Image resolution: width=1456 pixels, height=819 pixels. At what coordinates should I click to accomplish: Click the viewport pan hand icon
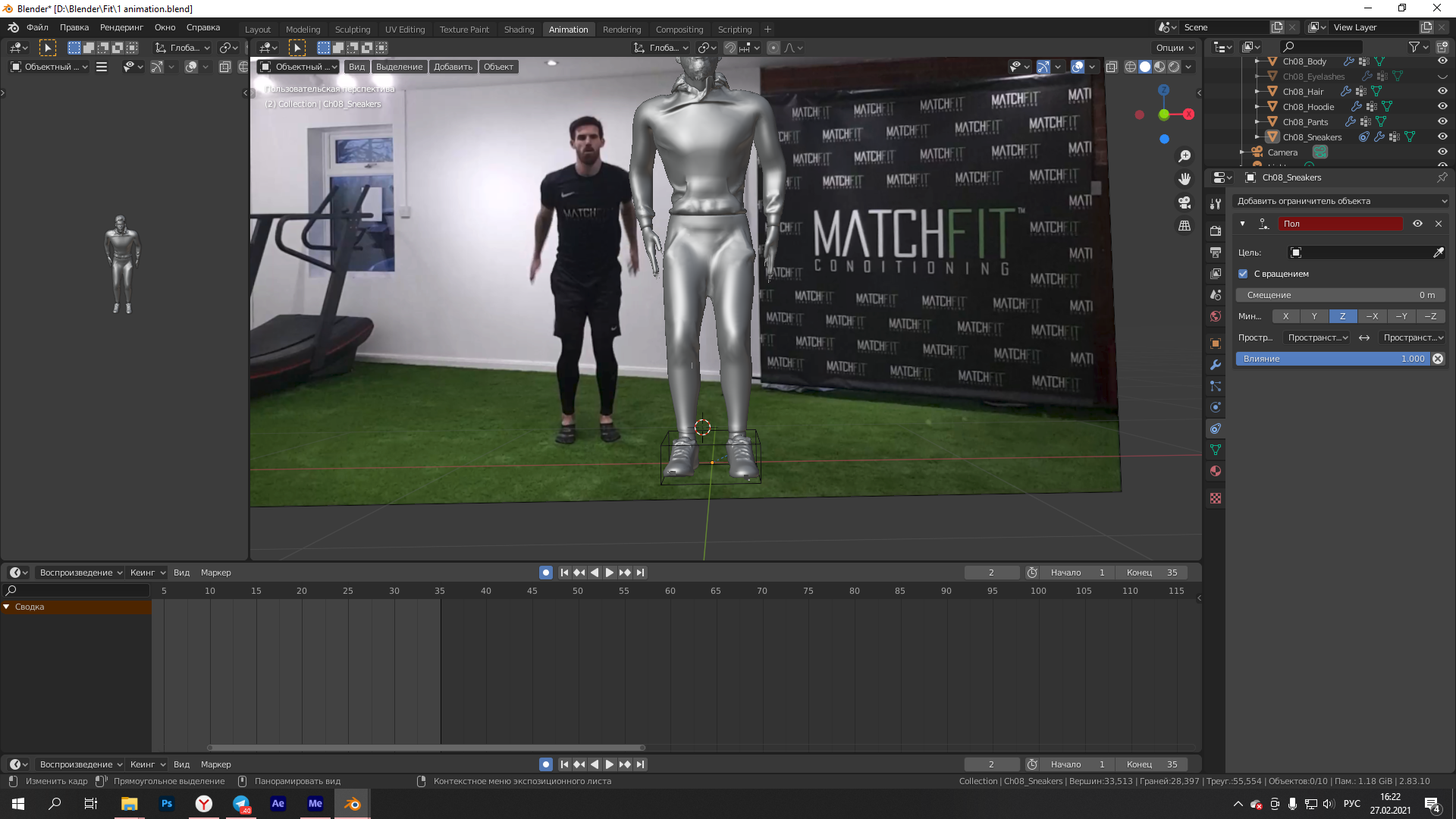coord(1185,179)
